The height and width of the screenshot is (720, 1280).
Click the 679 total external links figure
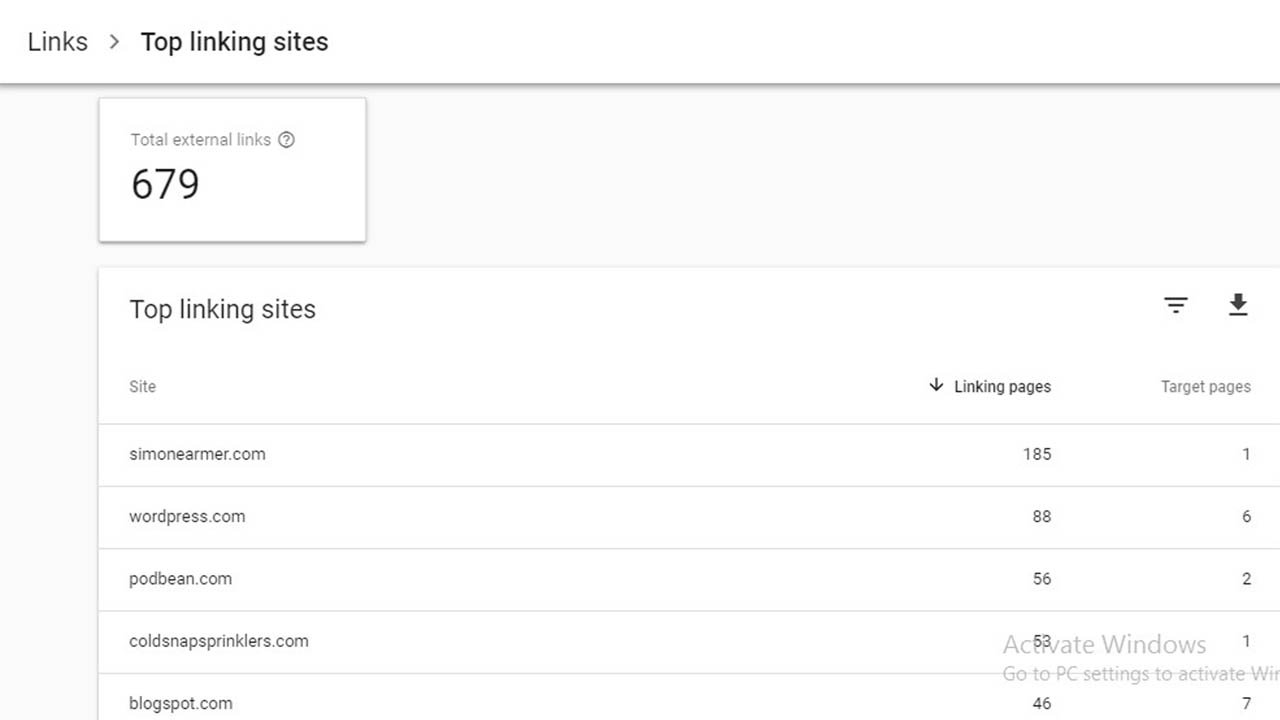point(163,184)
